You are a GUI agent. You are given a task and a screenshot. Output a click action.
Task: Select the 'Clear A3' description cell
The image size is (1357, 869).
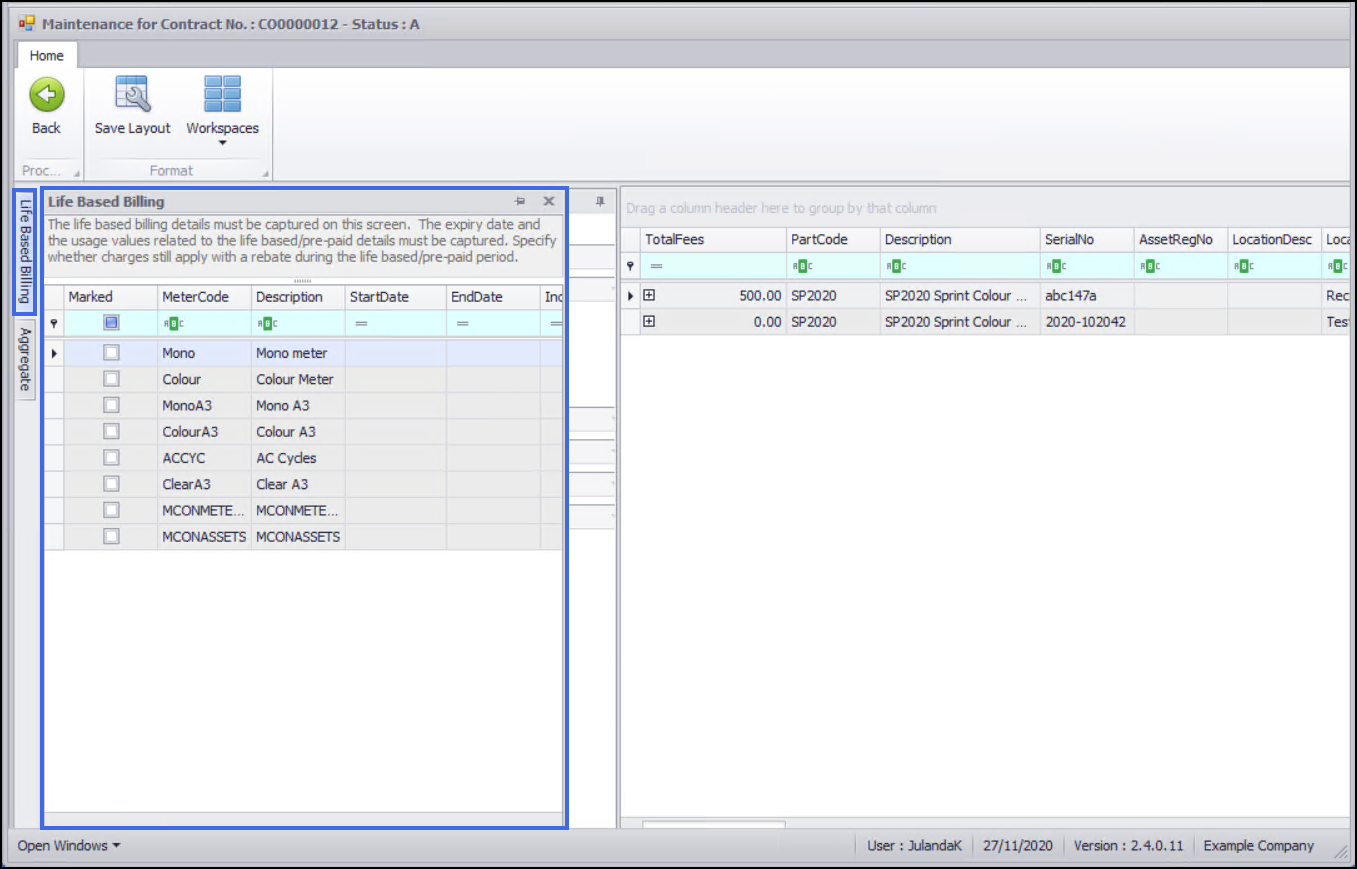click(x=299, y=484)
